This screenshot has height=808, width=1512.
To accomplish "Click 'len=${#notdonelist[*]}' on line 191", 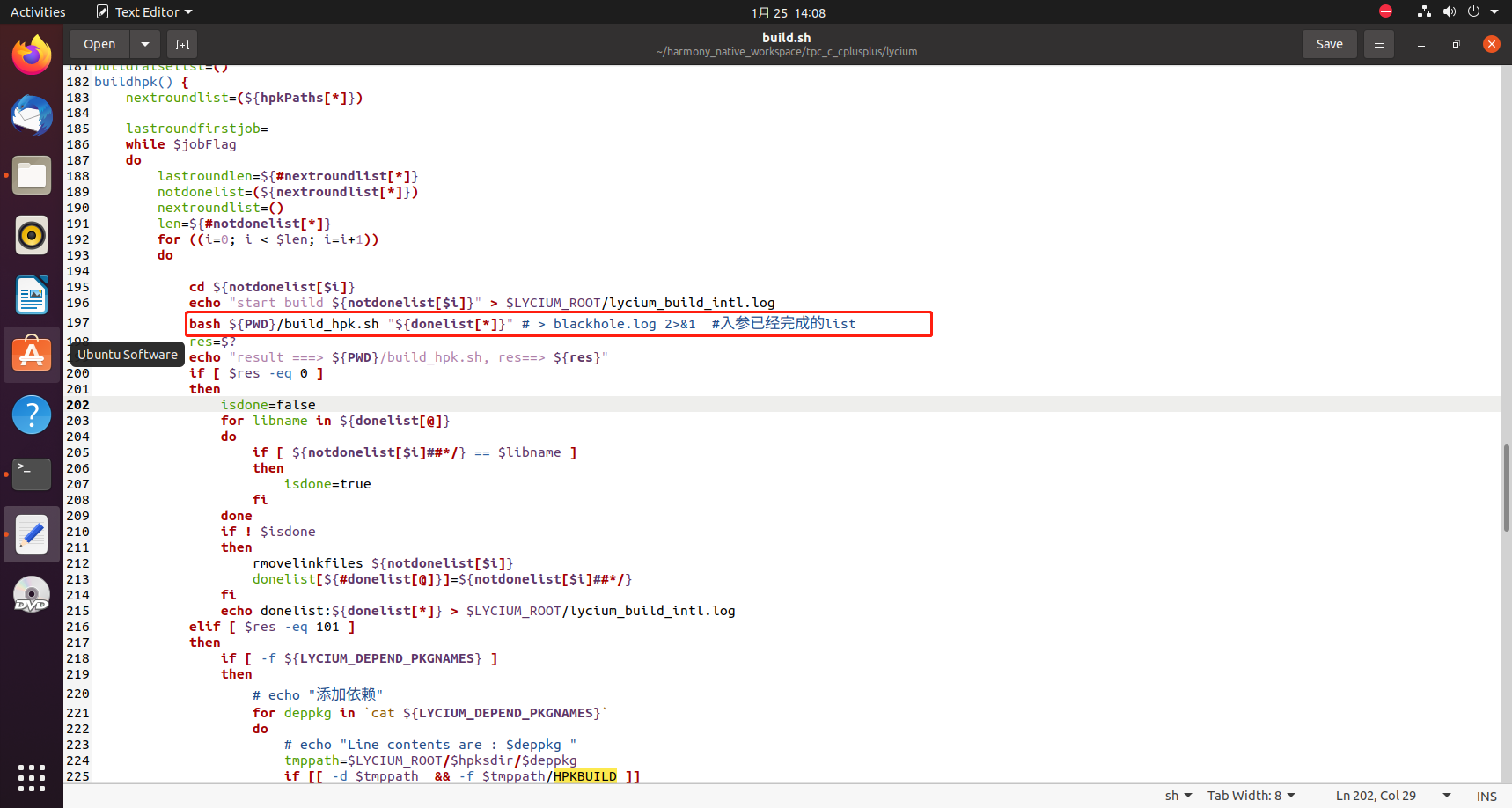I will (244, 224).
